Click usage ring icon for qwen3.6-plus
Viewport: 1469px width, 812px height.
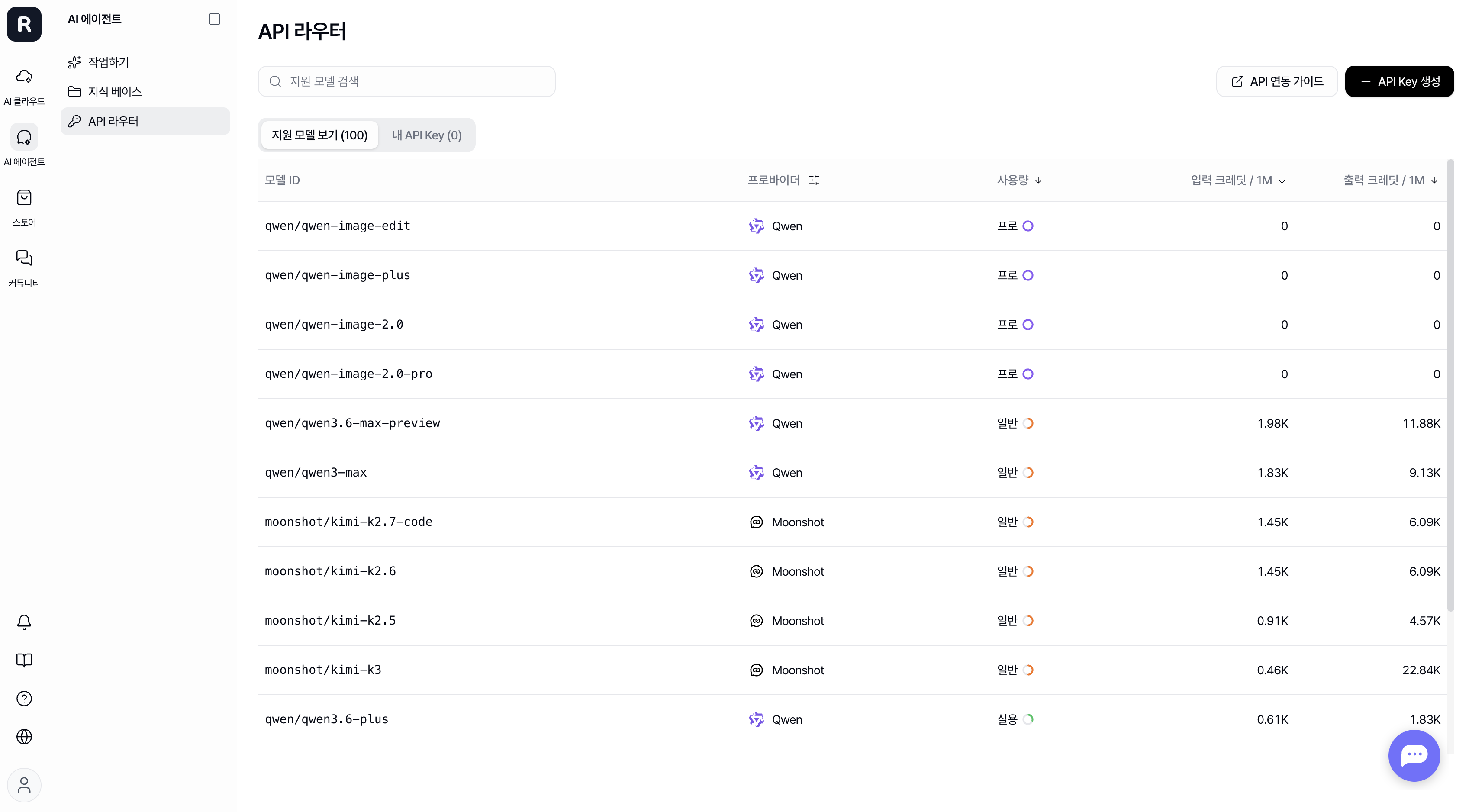tap(1028, 719)
